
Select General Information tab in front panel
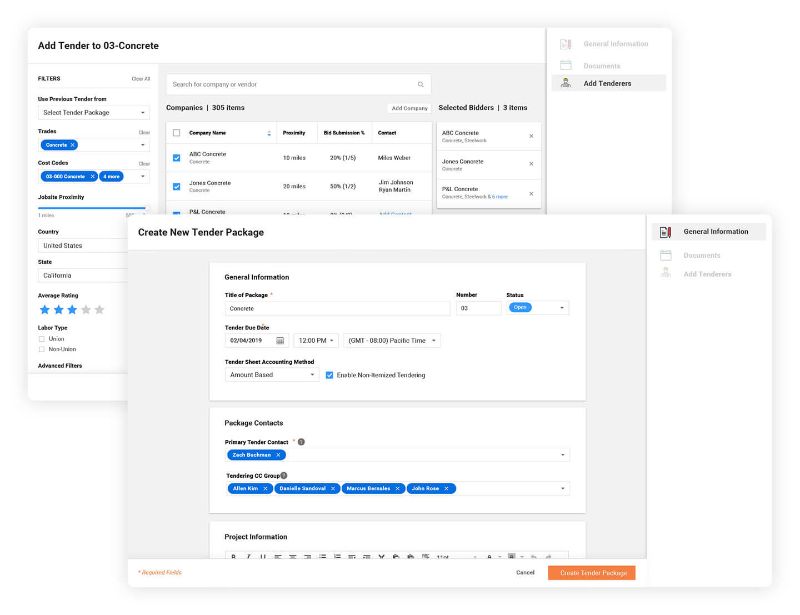click(715, 232)
